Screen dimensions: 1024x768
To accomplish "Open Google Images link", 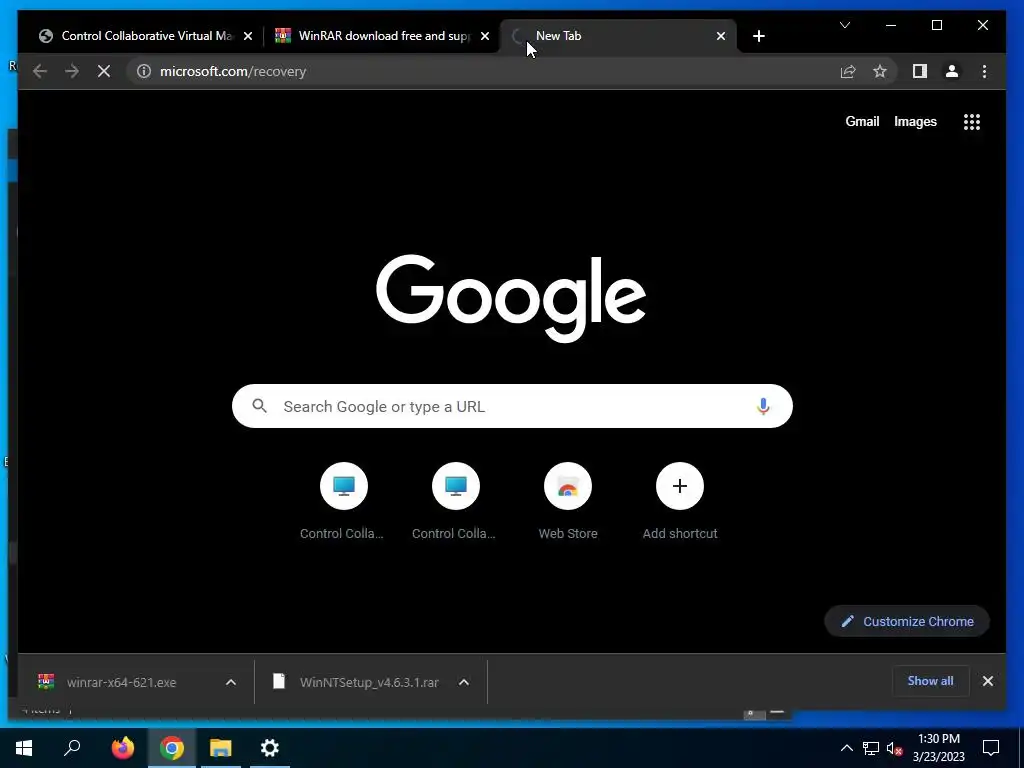I will 915,121.
